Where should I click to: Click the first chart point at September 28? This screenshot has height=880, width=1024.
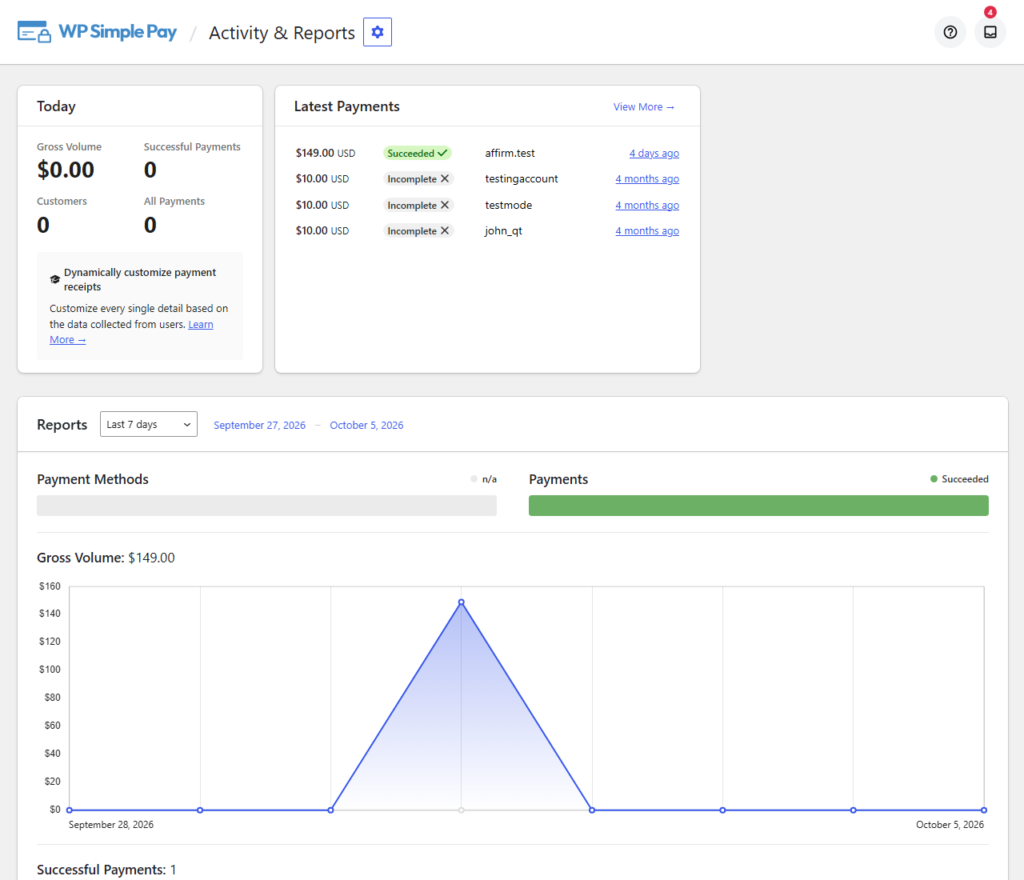69,810
